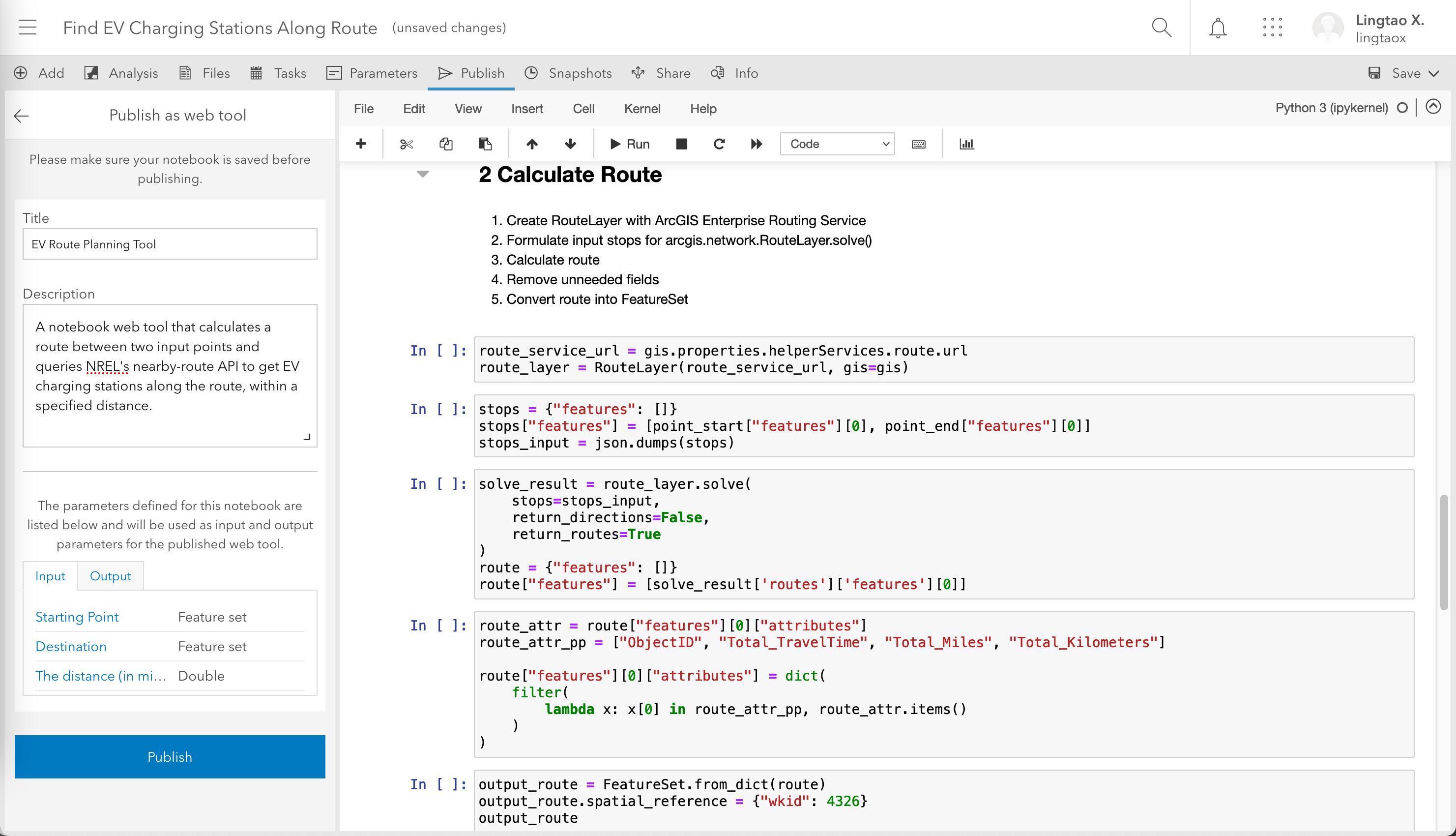Viewport: 1456px width, 836px height.
Task: Edit the Title input field text
Action: coord(169,243)
